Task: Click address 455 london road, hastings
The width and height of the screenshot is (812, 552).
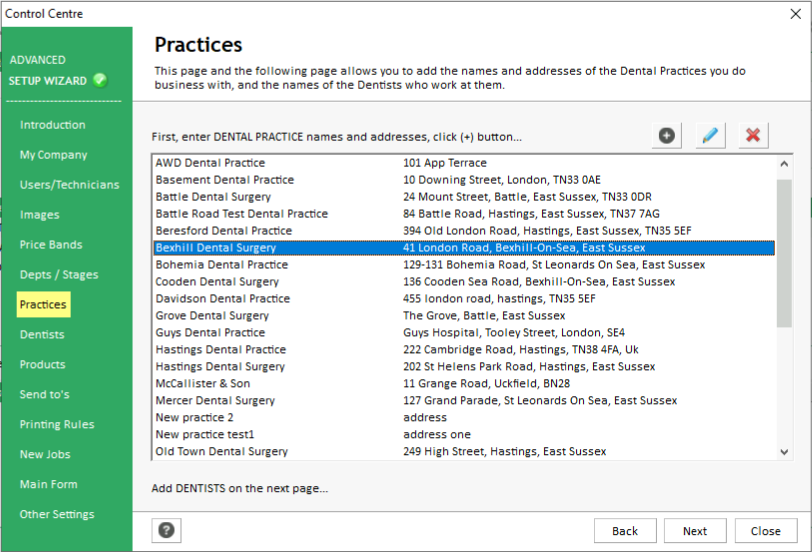Action: pos(499,299)
